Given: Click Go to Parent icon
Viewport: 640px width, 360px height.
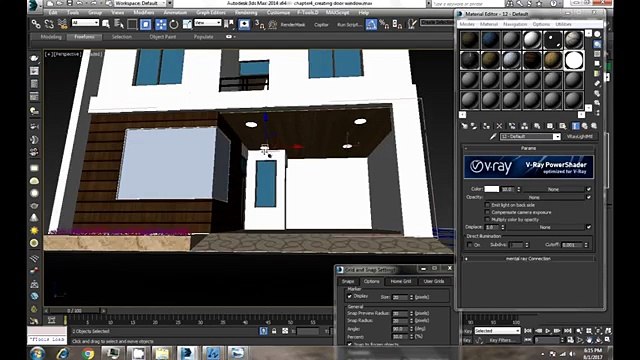Looking at the screenshot, I should tap(585, 126).
